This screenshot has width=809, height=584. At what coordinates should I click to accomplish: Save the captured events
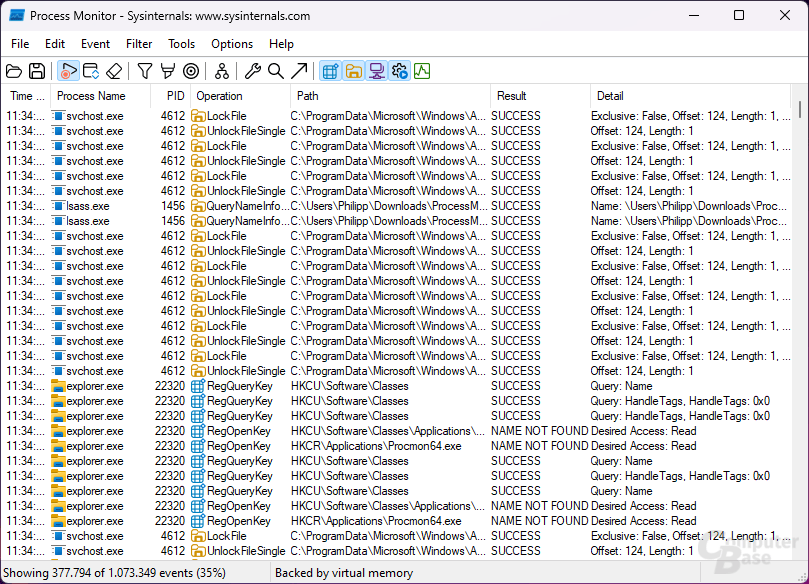click(x=38, y=71)
